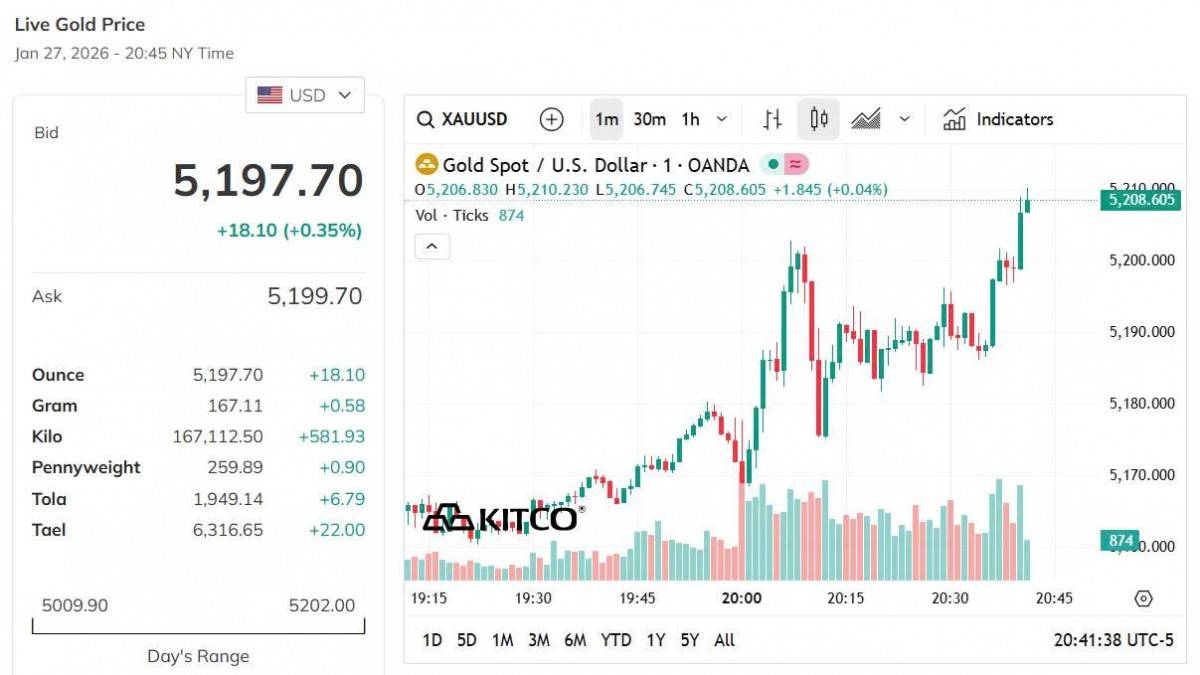The image size is (1200, 675).
Task: Select the candlestick chart style icon
Action: point(819,120)
